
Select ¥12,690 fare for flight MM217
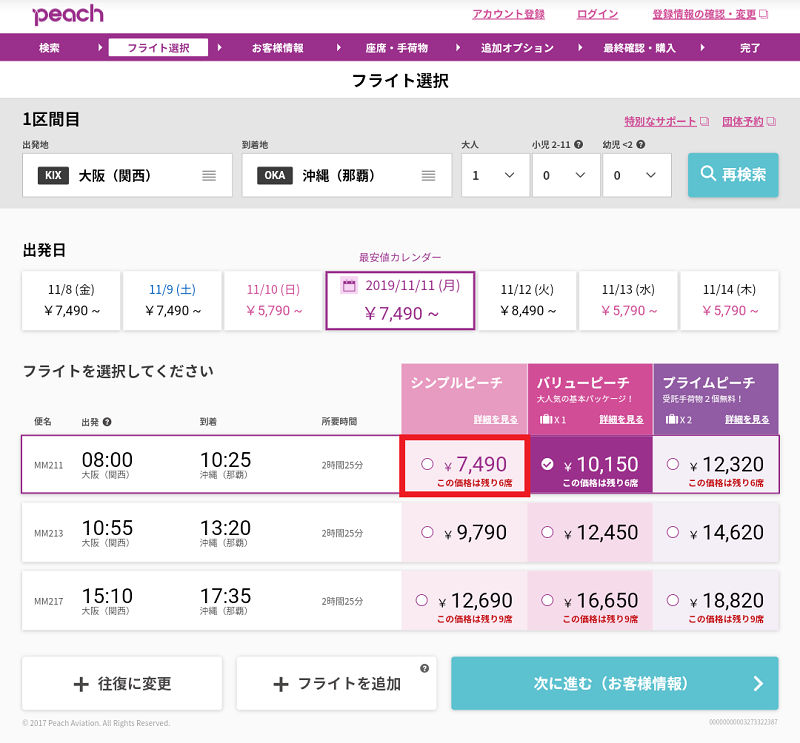click(x=421, y=600)
